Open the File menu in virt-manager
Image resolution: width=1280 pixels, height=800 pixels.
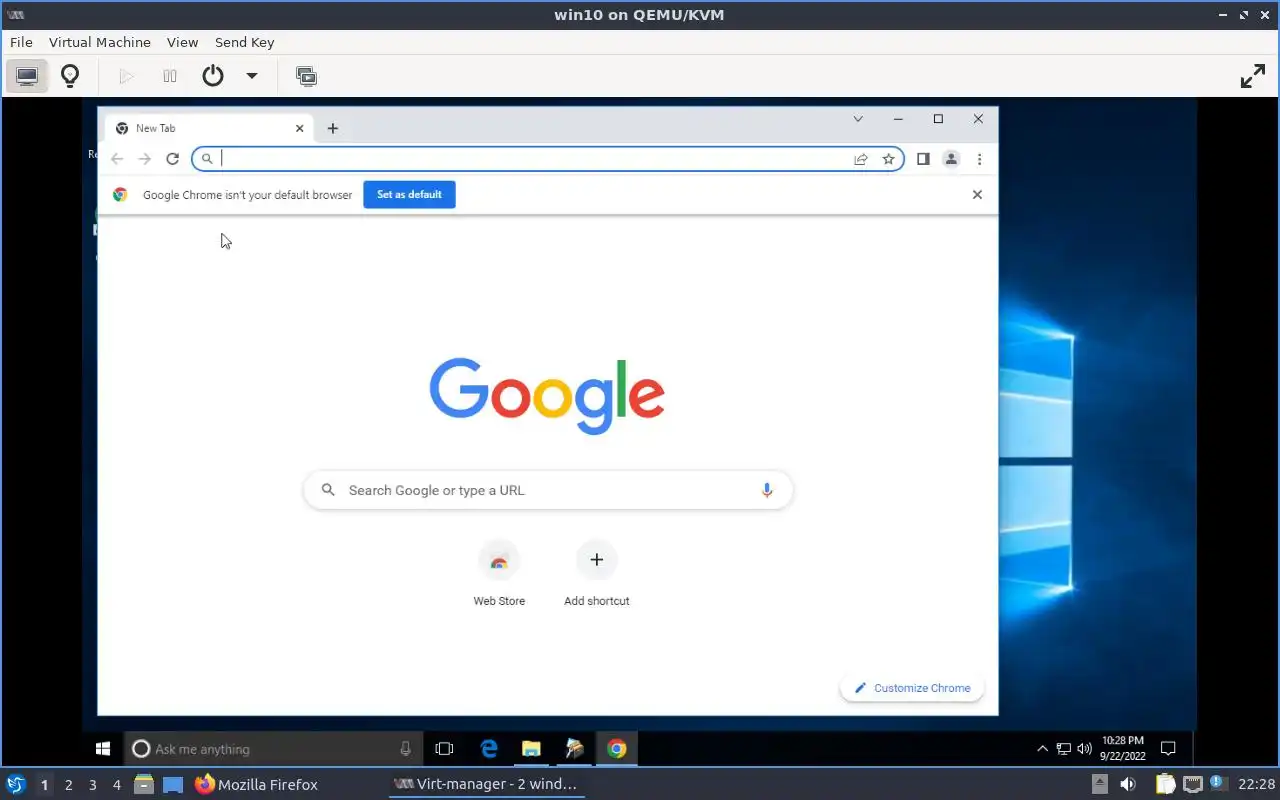(x=21, y=42)
